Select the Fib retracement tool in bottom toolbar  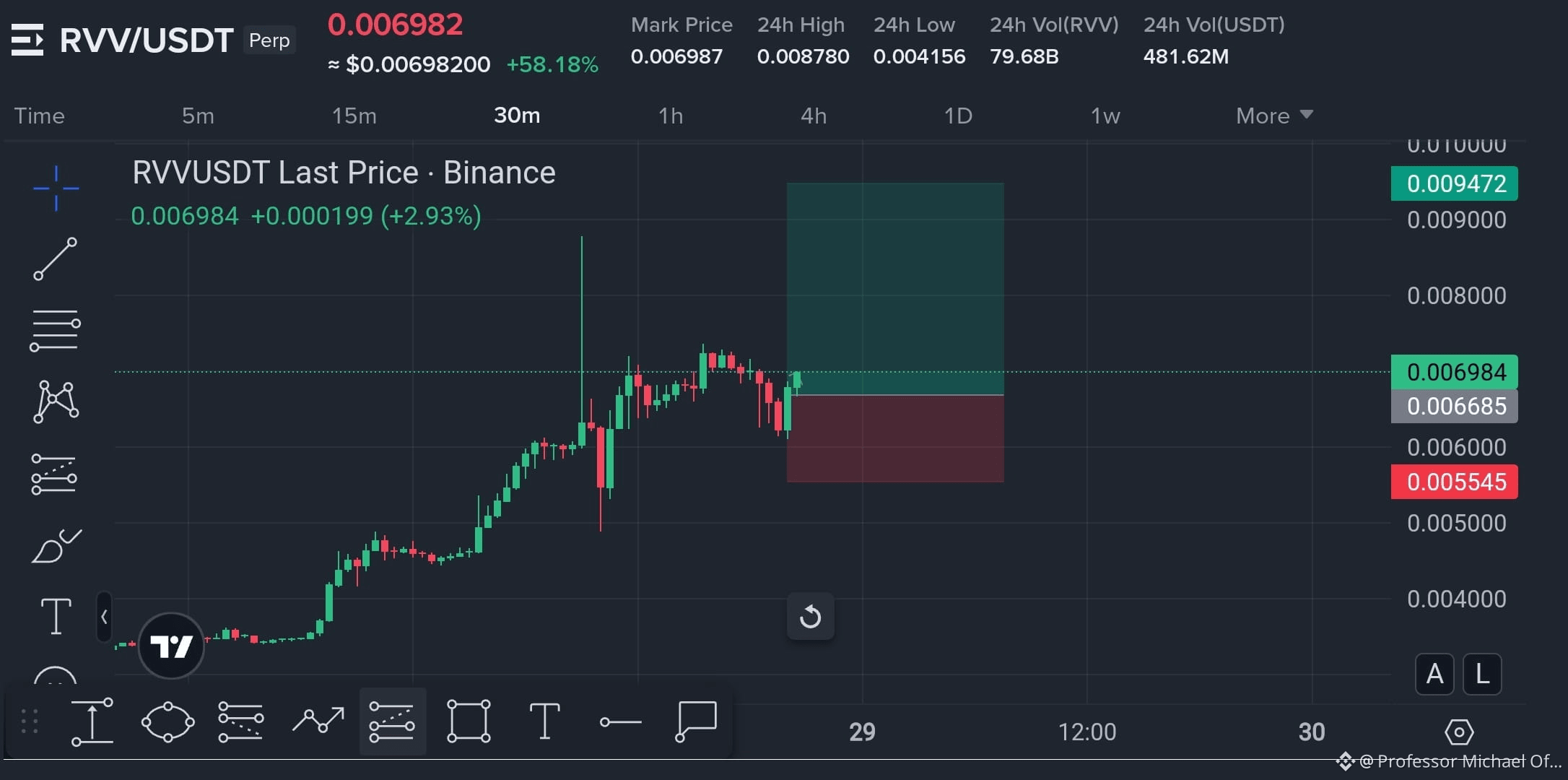tap(241, 721)
